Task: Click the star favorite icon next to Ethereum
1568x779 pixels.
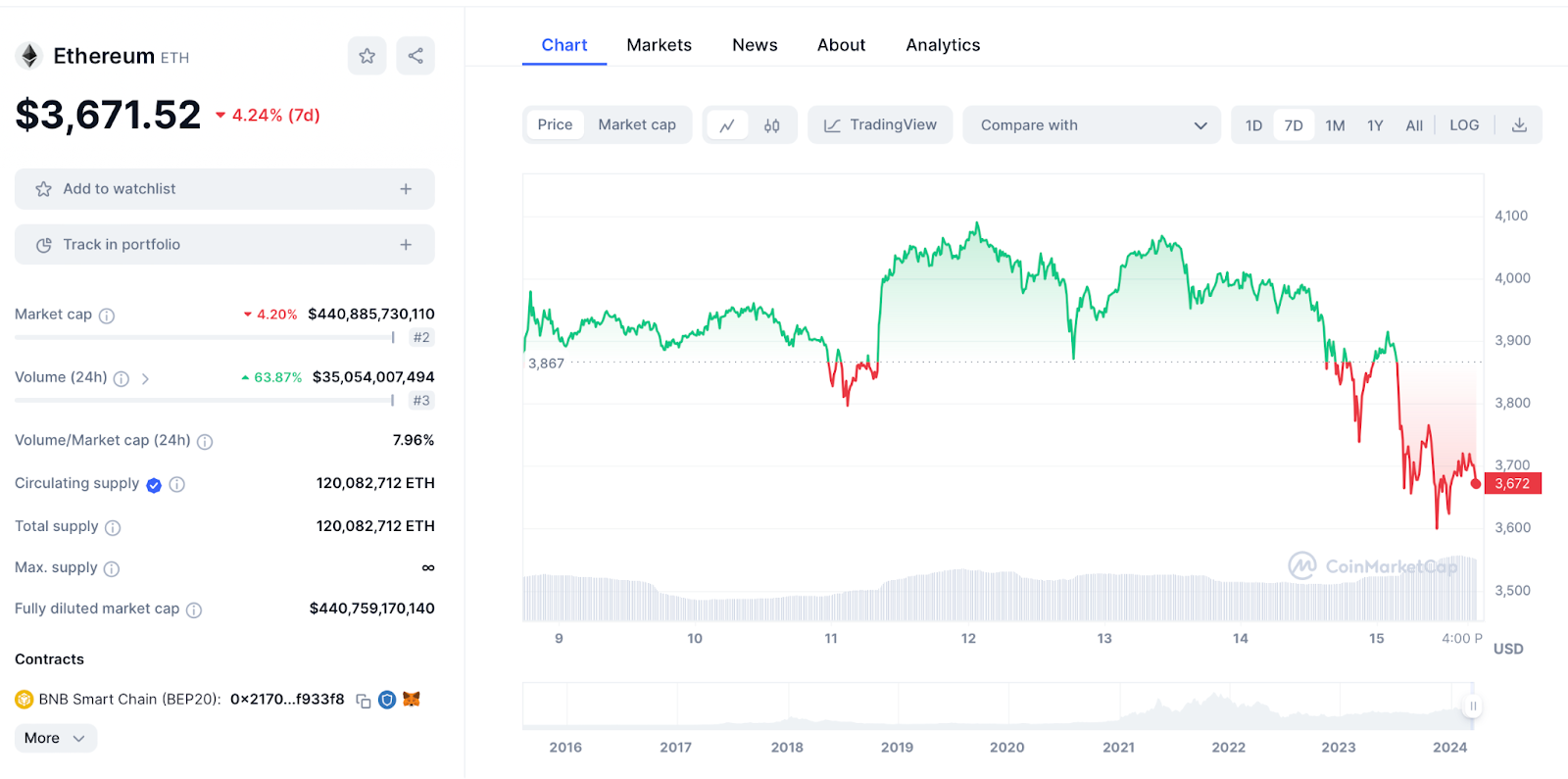Action: point(367,56)
